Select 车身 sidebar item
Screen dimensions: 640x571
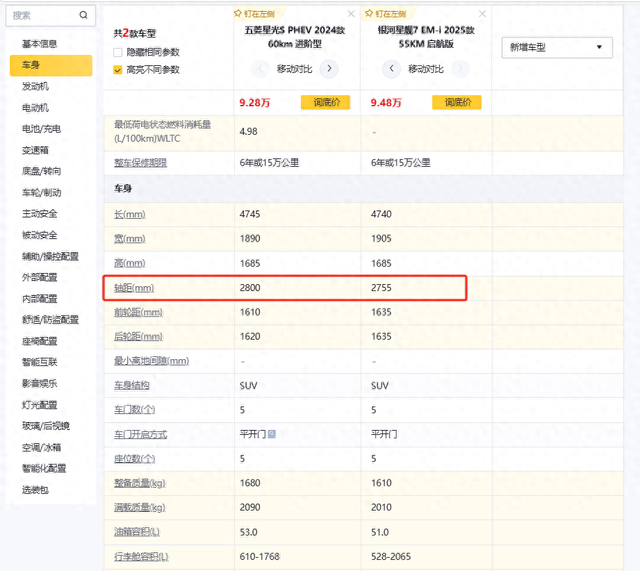pos(51,65)
